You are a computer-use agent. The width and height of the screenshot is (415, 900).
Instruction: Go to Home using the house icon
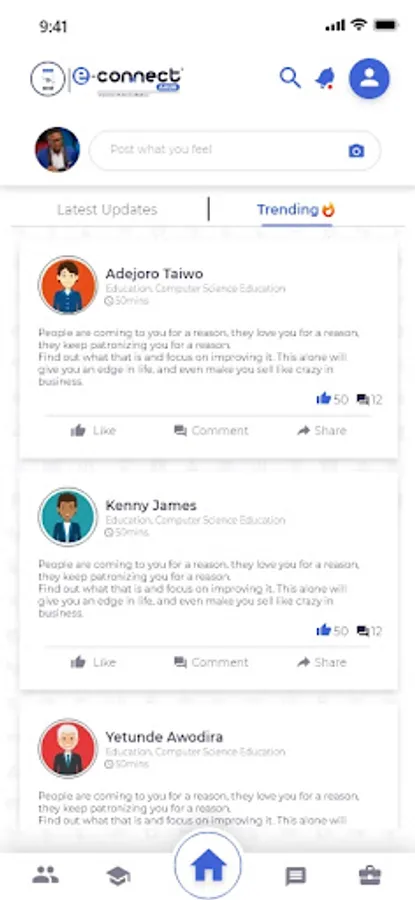(208, 865)
